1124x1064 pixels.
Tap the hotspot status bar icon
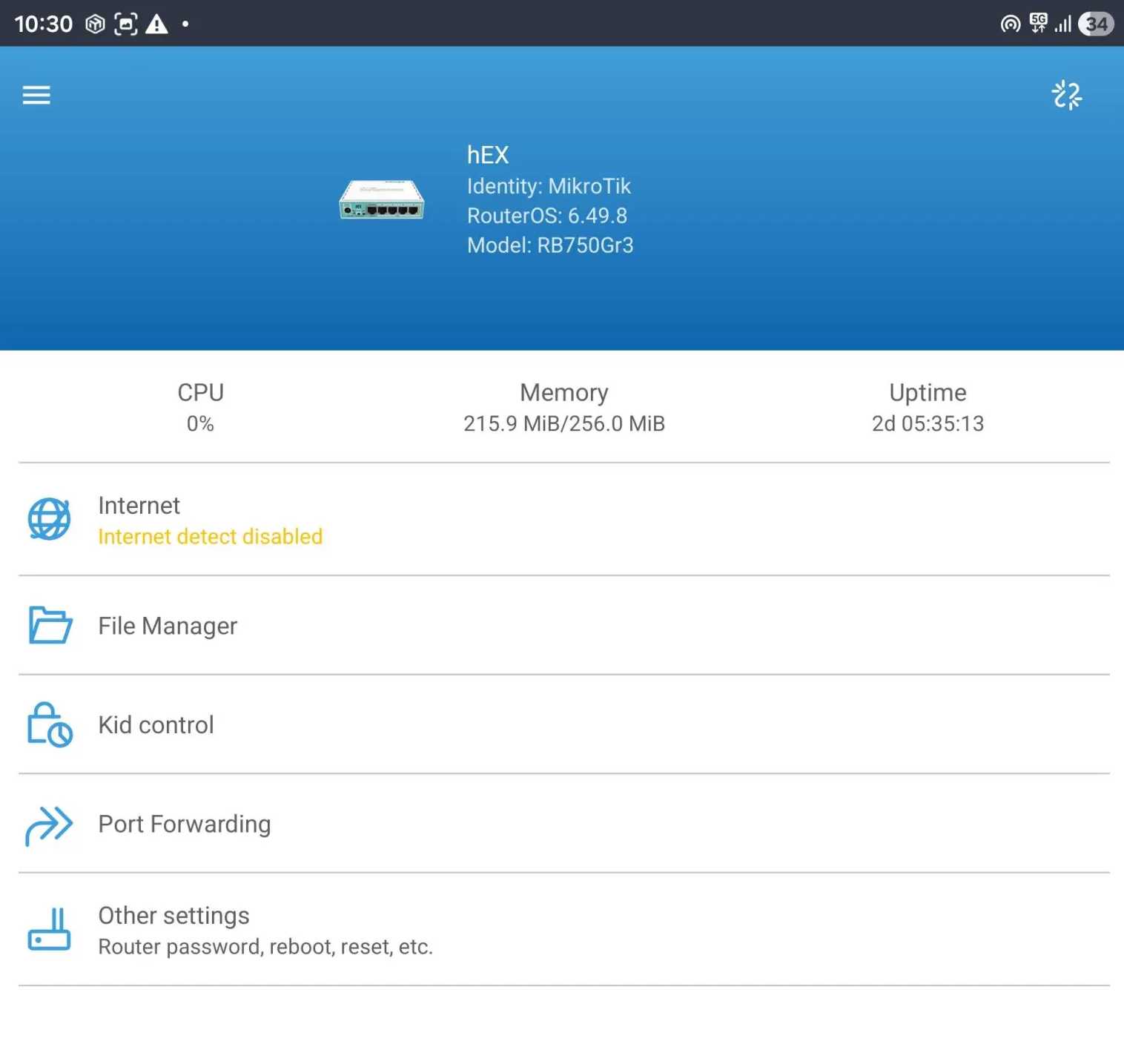click(x=1010, y=24)
